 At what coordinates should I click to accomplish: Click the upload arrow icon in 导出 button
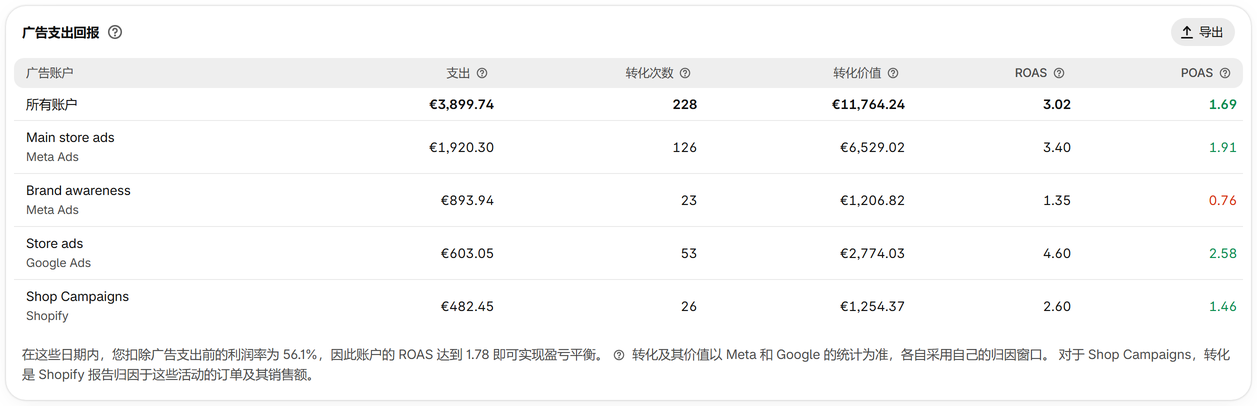click(x=1187, y=32)
